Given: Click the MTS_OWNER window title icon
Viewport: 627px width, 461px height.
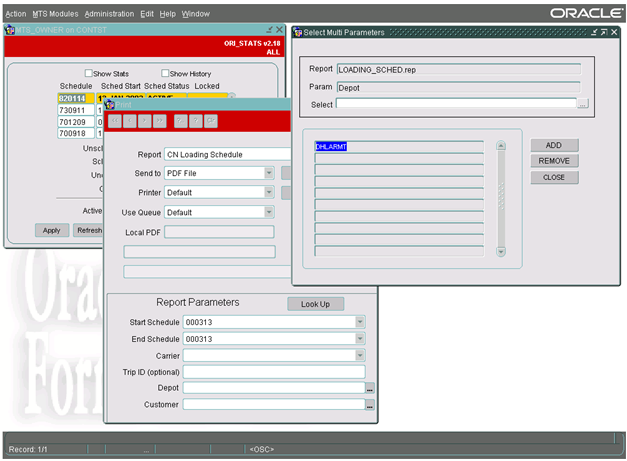Looking at the screenshot, I should pos(10,30).
